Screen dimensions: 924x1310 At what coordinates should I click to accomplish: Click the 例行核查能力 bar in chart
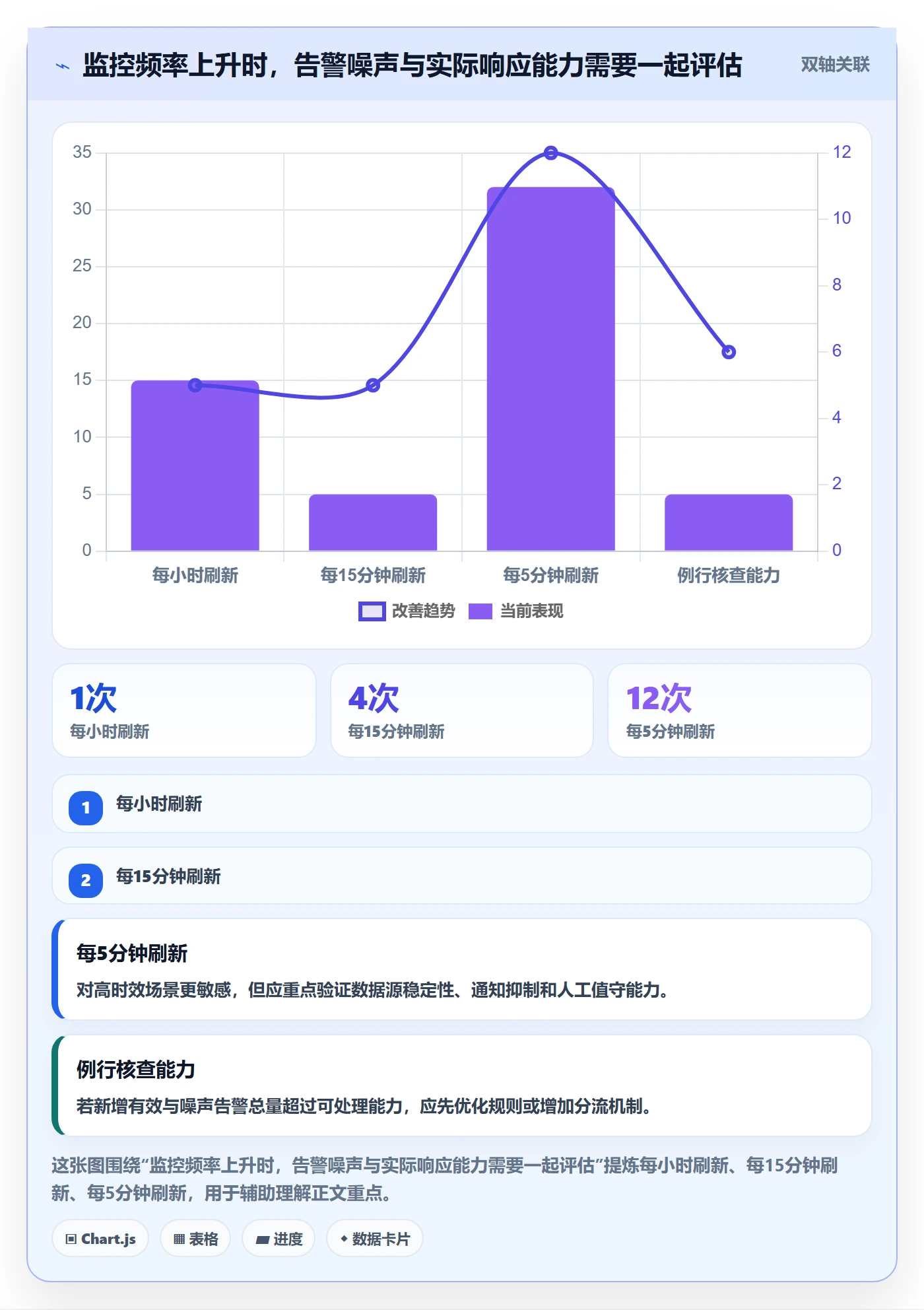[x=729, y=522]
